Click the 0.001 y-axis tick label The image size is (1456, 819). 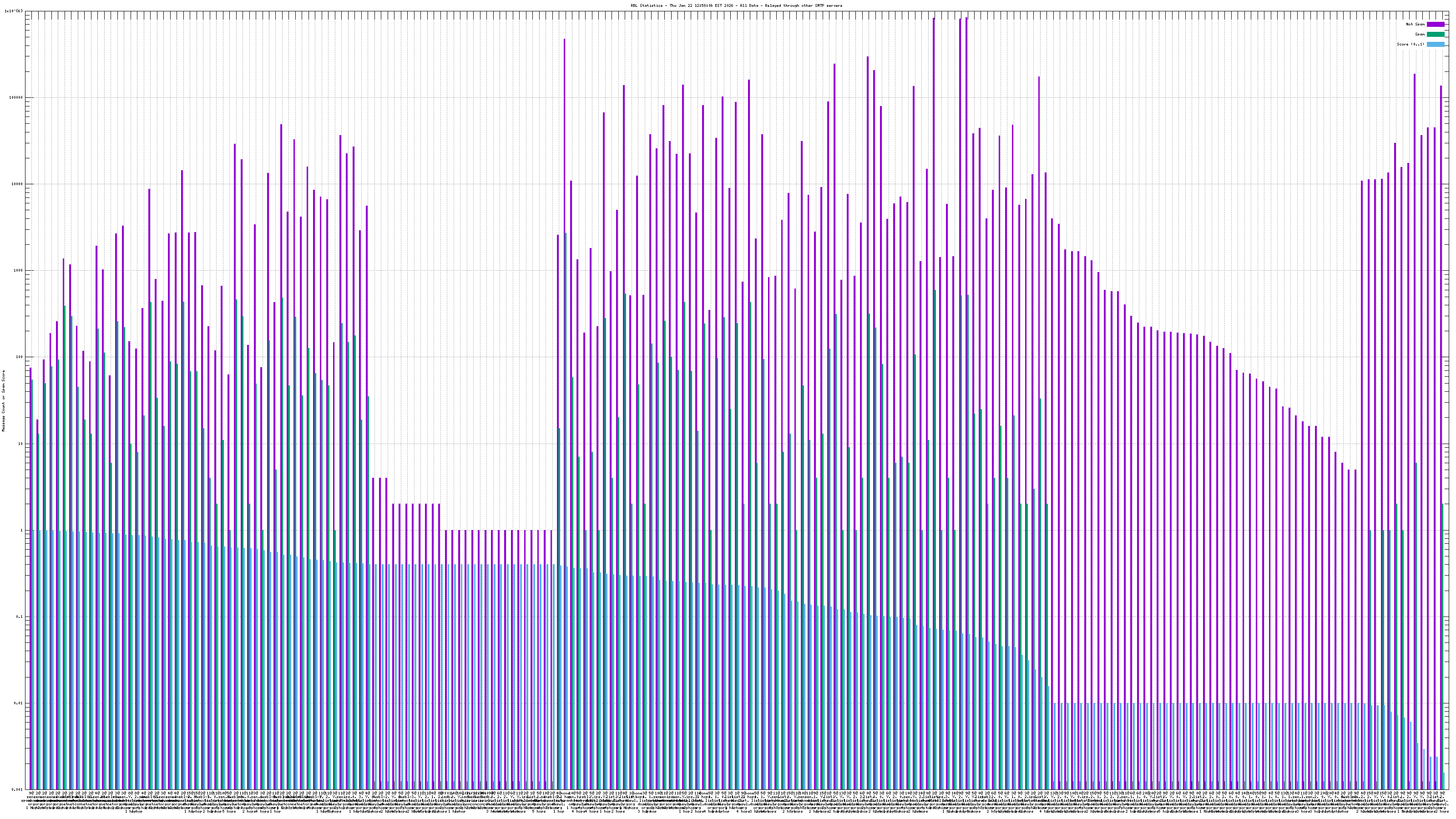[x=18, y=789]
